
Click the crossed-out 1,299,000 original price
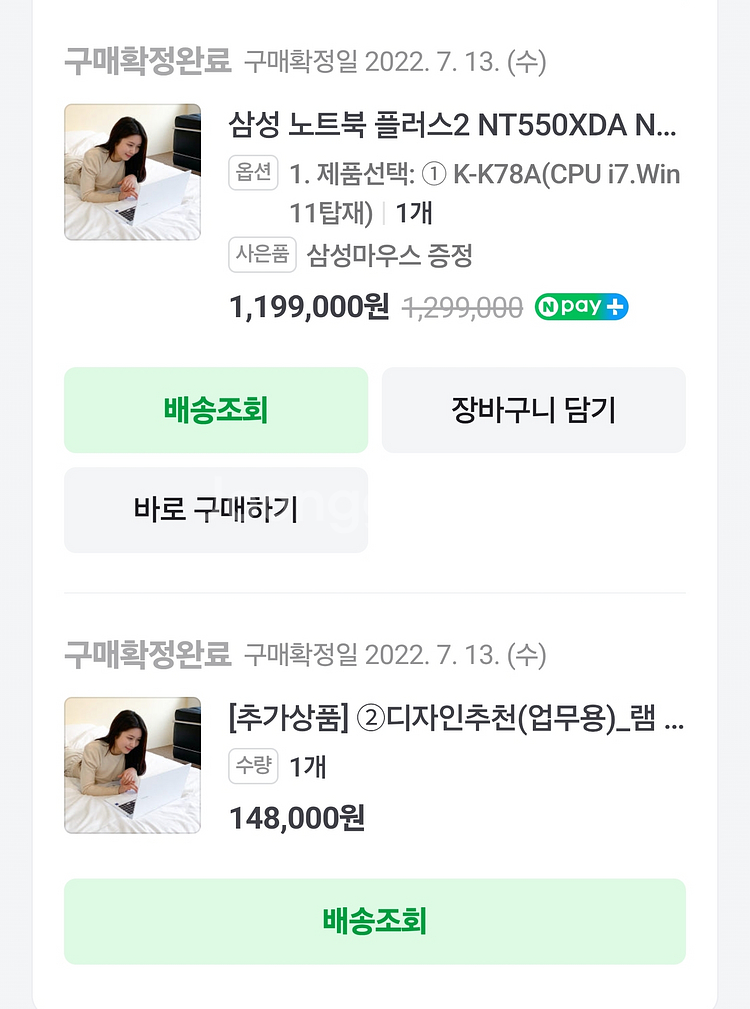pos(462,309)
